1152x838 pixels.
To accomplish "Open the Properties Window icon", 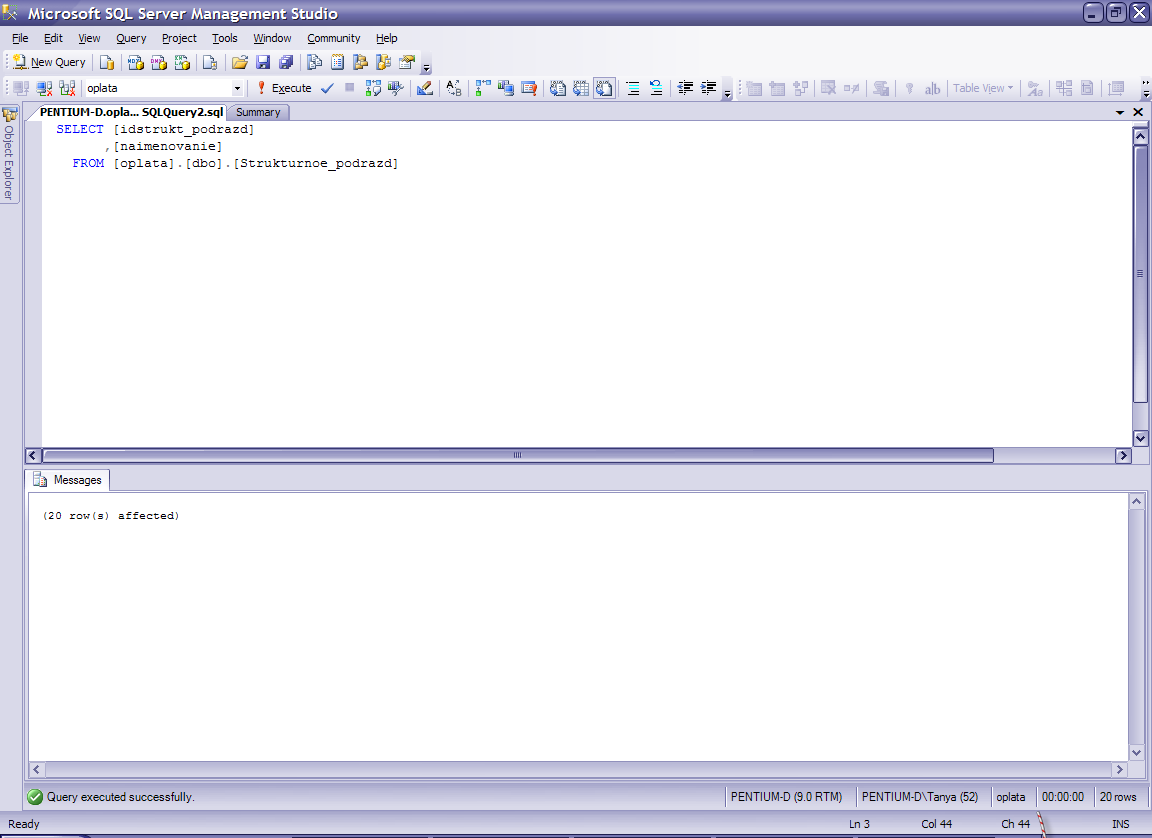I will tap(407, 62).
